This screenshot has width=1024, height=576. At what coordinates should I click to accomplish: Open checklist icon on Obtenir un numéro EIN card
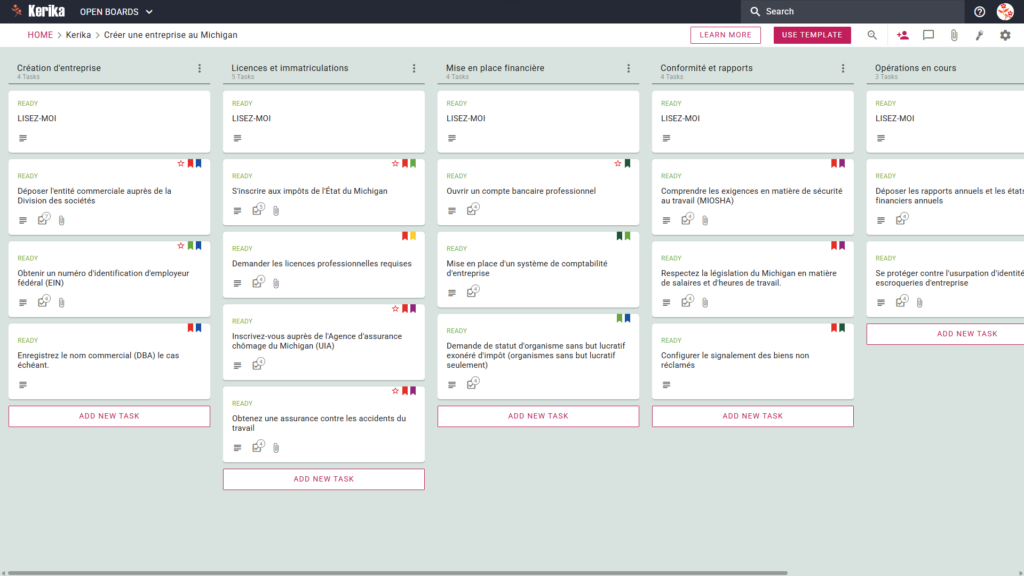(x=43, y=302)
